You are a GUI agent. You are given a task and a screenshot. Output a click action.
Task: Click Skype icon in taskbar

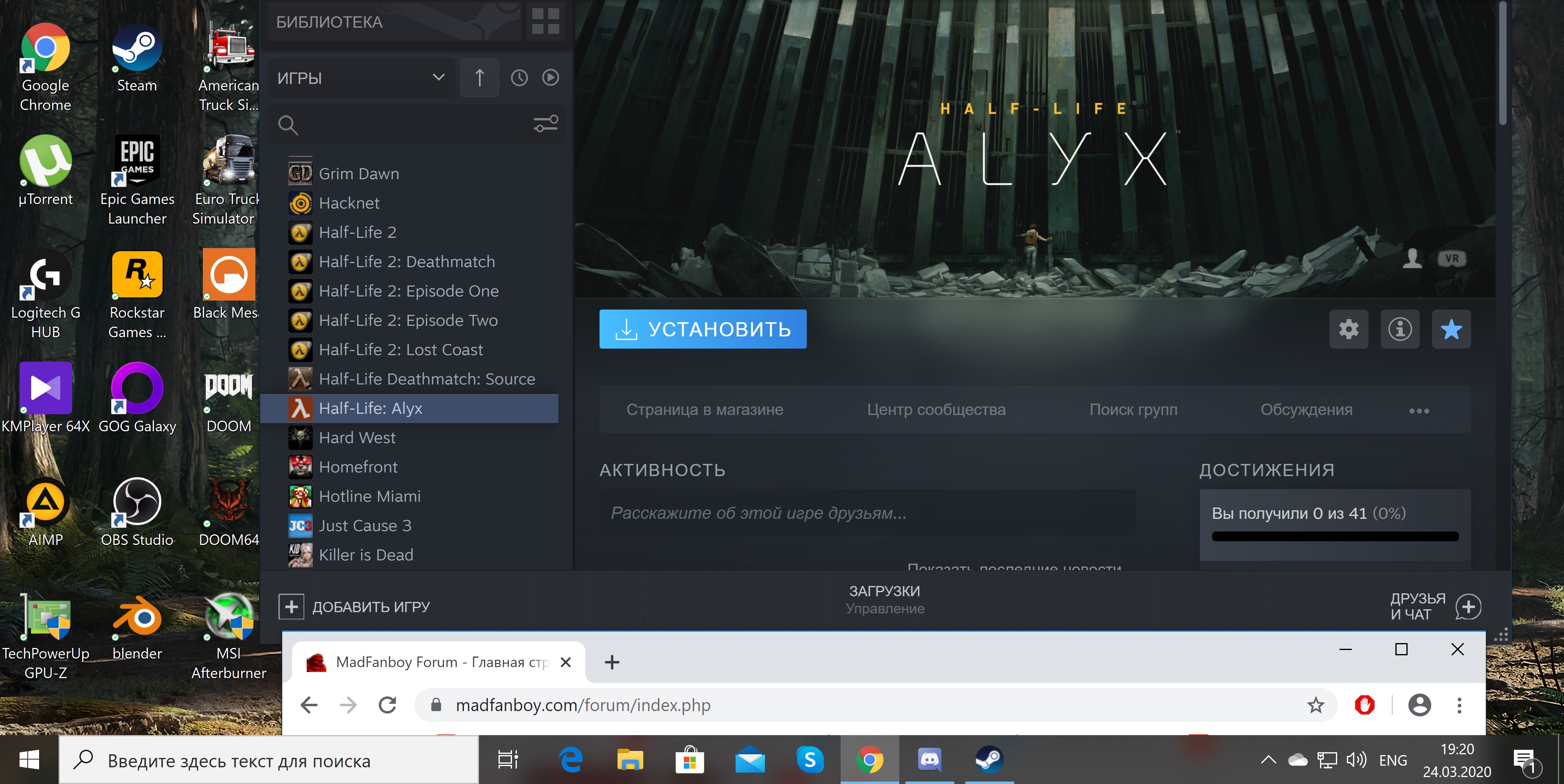[x=810, y=760]
